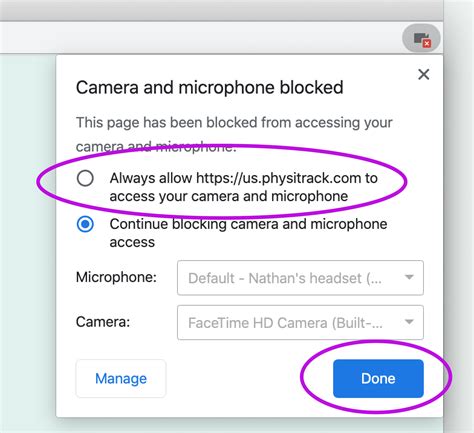Click the blocked camera icon in address bar
Viewport: 474px width, 433px height.
(x=422, y=38)
